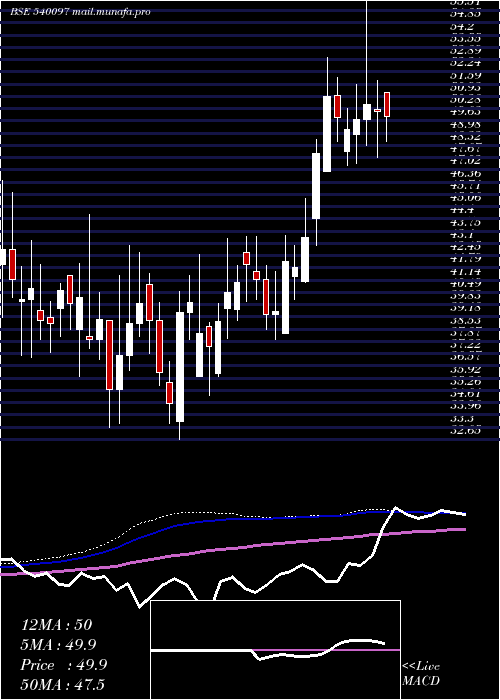Click the 'Price : 49.9' readout
This screenshot has height=700, width=500.
(x=64, y=665)
